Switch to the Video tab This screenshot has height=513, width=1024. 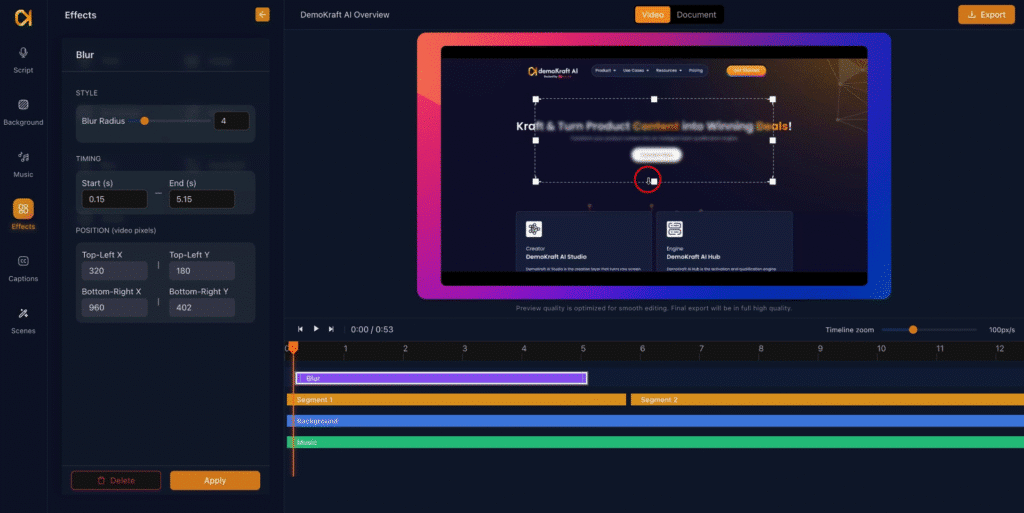tap(653, 15)
